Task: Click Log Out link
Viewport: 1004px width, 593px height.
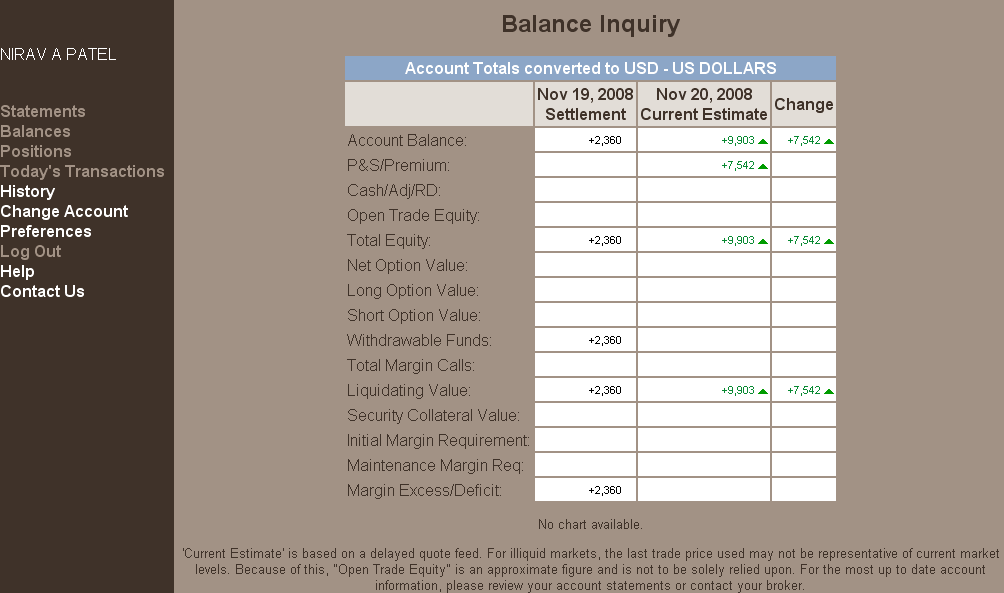Action: point(31,251)
